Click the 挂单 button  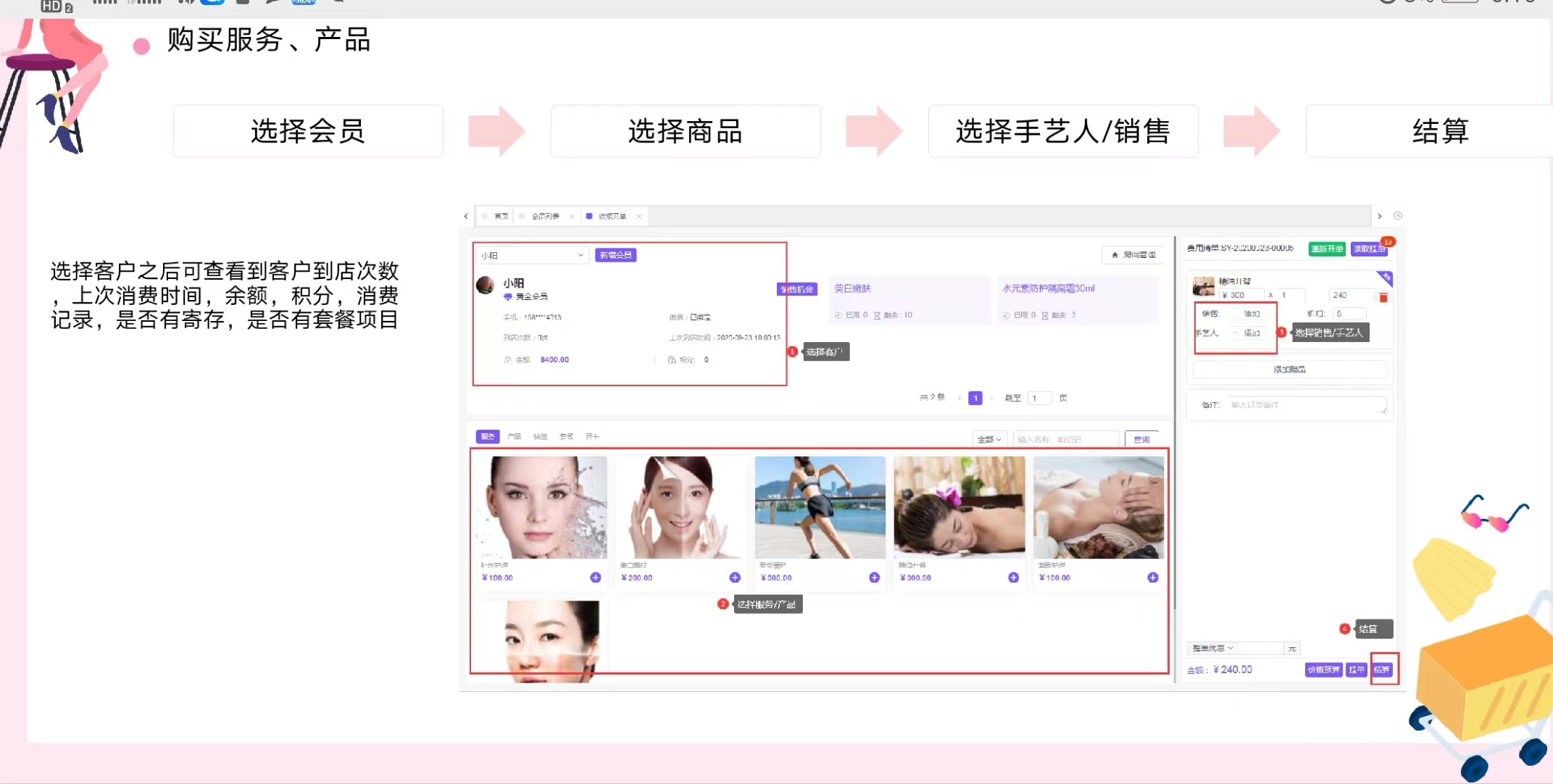tap(1357, 670)
